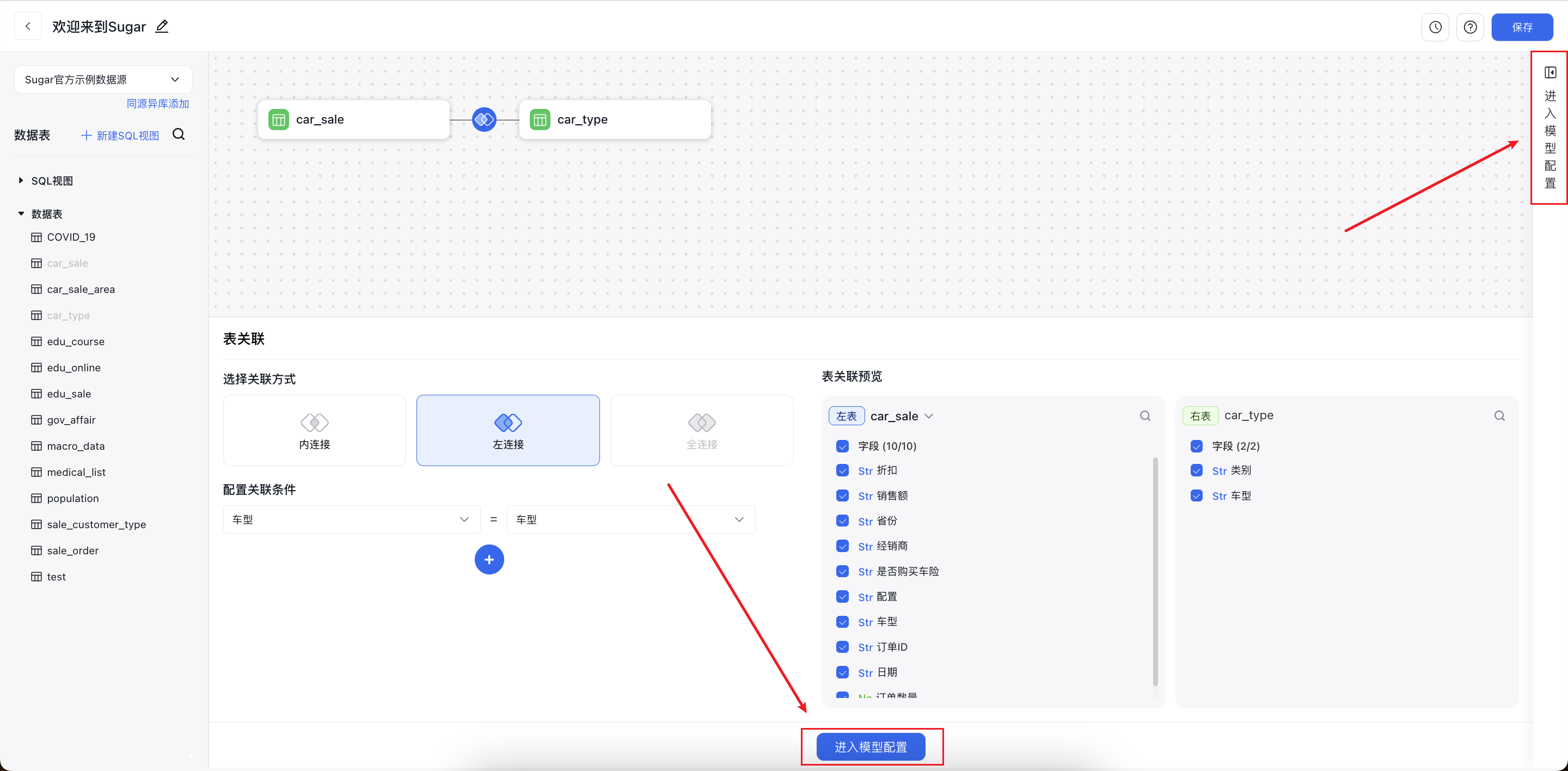
Task: Select the 全连接 join type
Action: click(702, 431)
